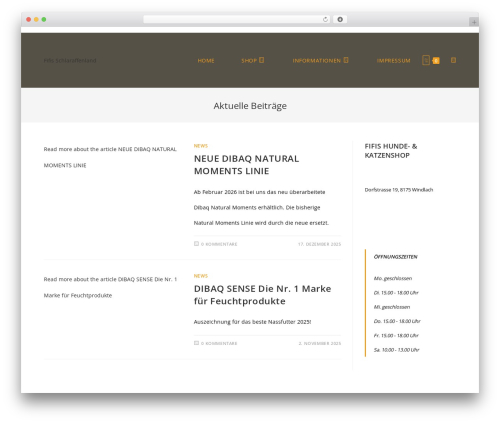Click comment icon under NEUE DIBAQ article

[x=196, y=244]
